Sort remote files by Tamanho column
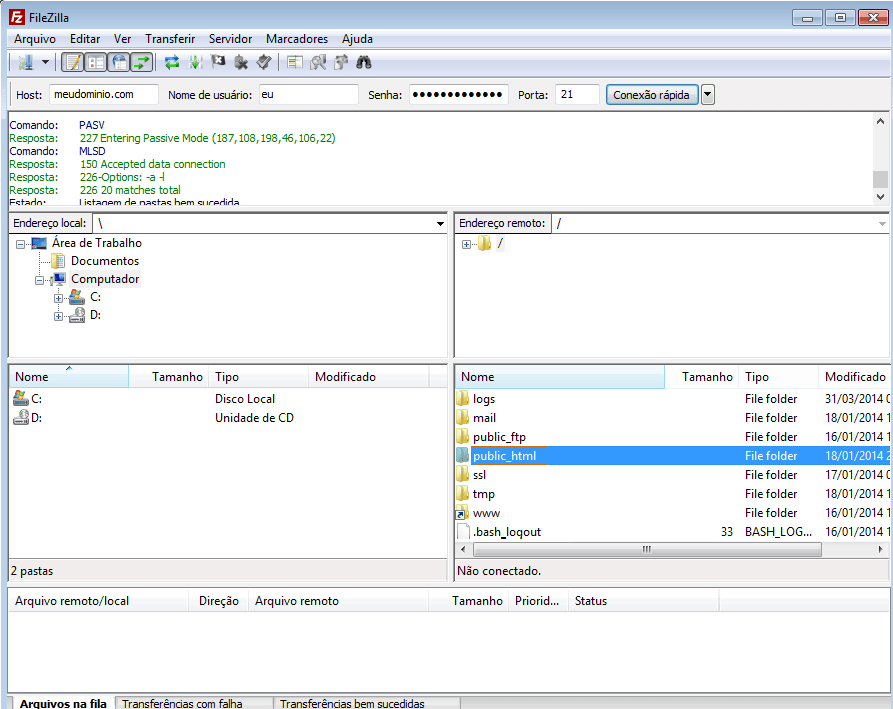Image resolution: width=893 pixels, height=709 pixels. click(x=706, y=377)
